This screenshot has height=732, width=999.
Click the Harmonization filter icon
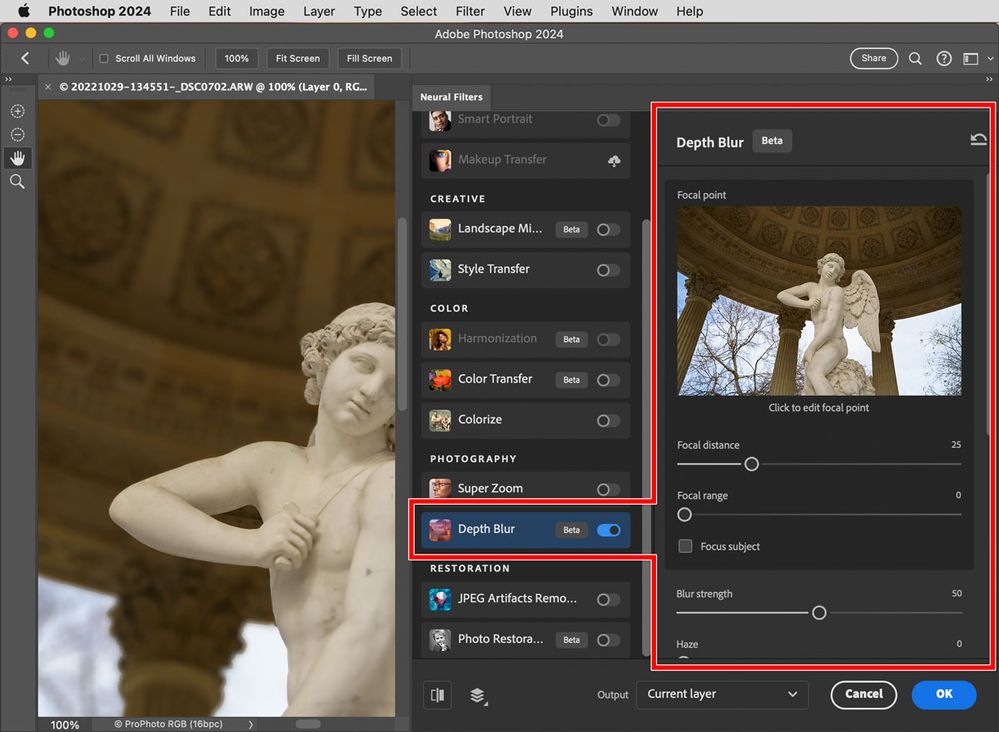440,340
